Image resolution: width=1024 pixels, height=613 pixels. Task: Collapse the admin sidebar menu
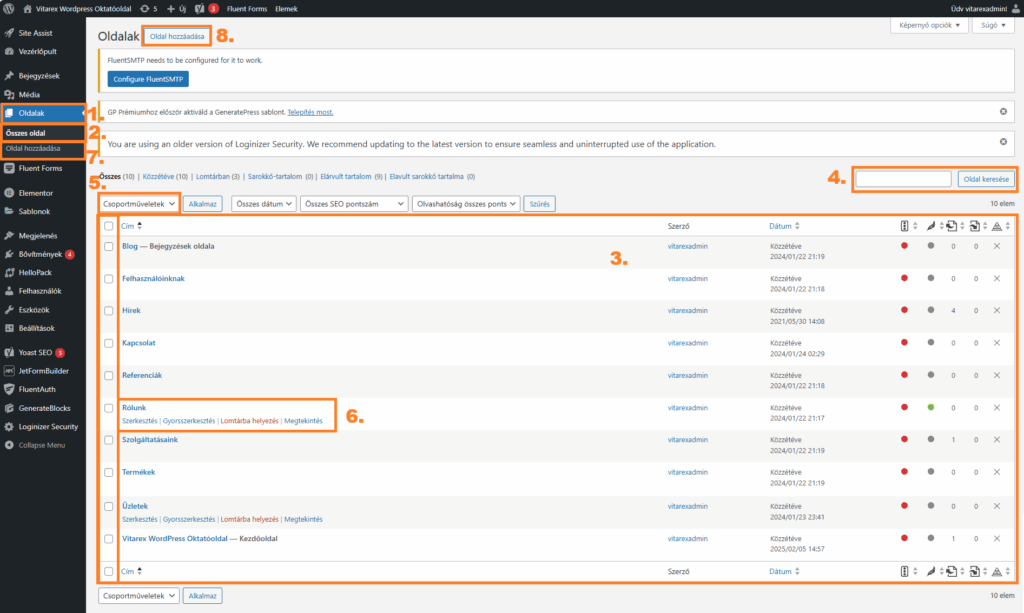point(40,445)
